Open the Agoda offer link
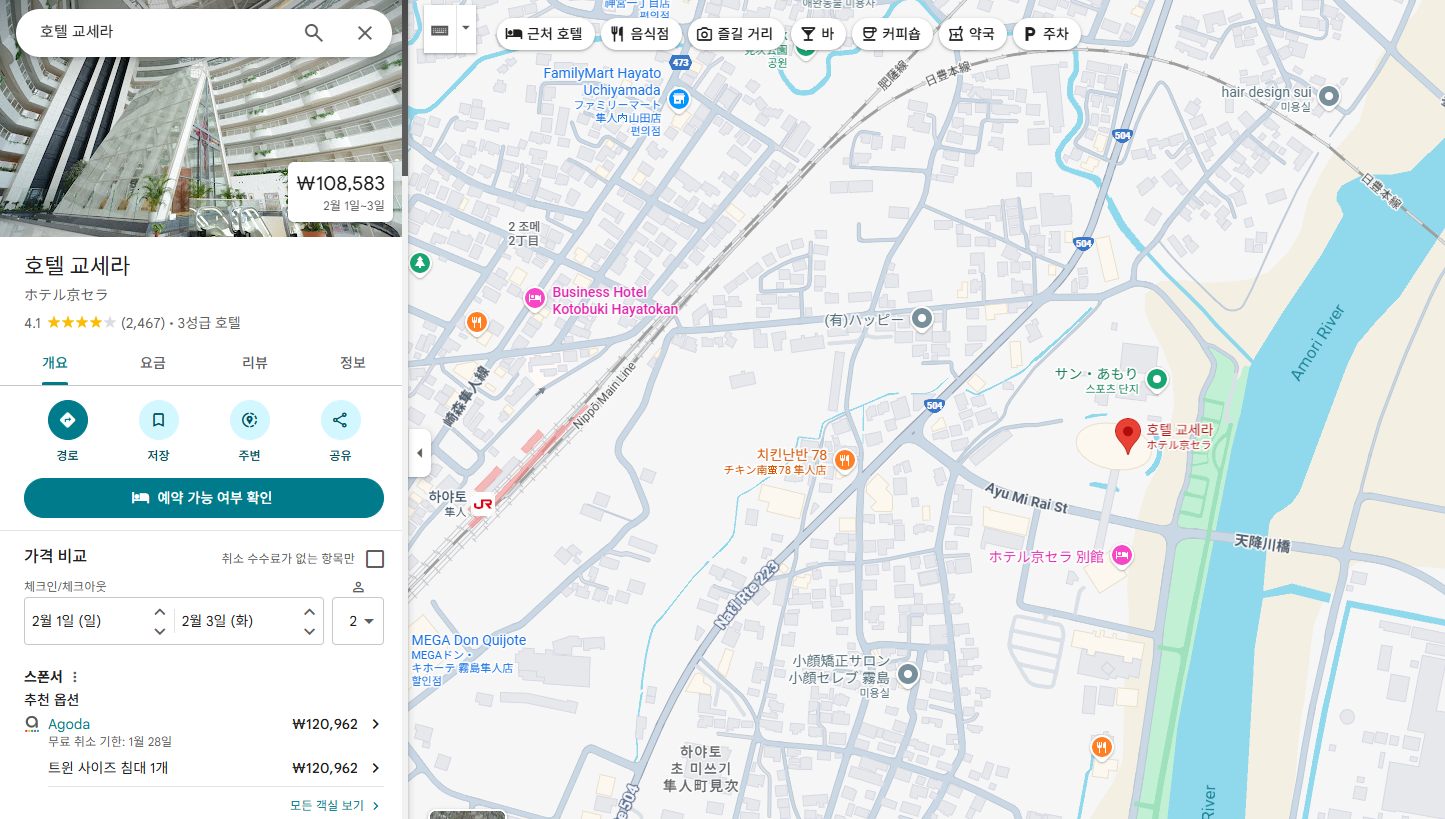Screen dimensions: 1445x819 [69, 724]
